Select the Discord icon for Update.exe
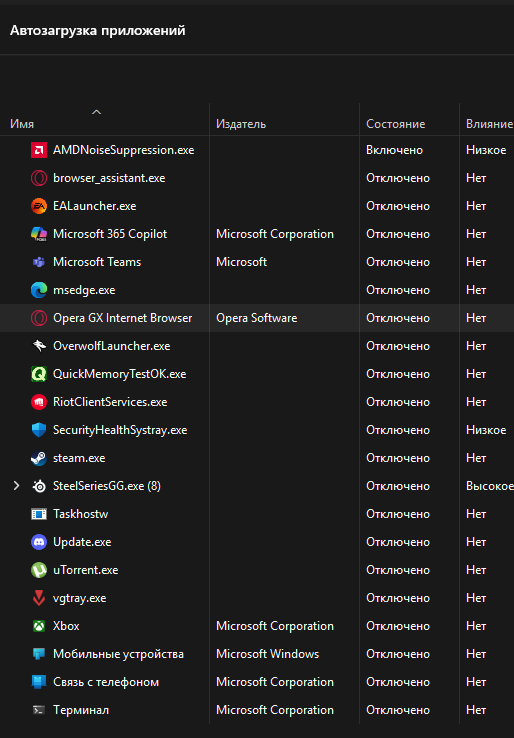 click(39, 542)
